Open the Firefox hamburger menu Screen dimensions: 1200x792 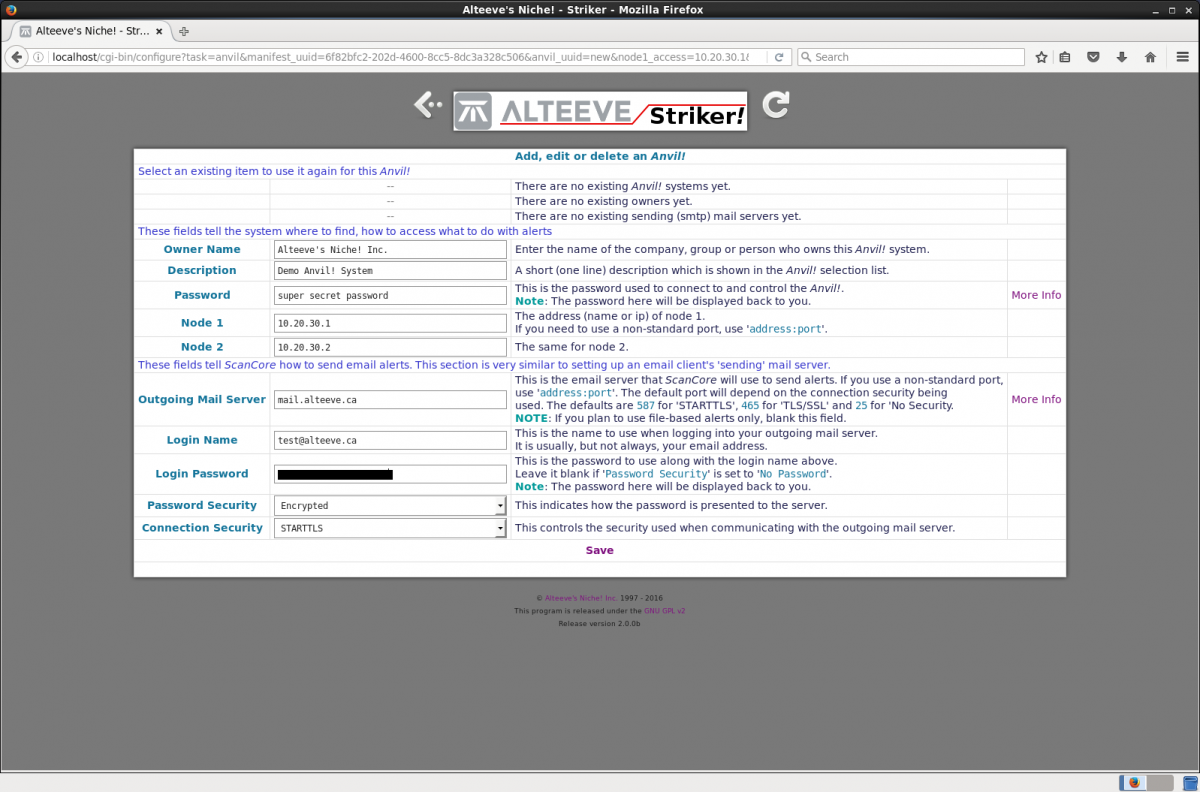(1181, 57)
